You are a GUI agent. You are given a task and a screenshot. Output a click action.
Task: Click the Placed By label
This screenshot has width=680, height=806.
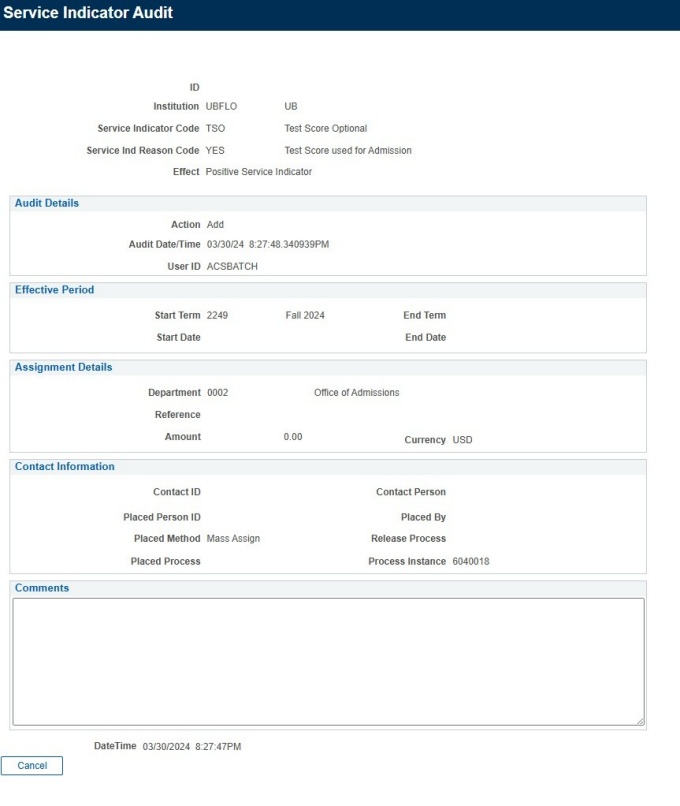tap(424, 517)
